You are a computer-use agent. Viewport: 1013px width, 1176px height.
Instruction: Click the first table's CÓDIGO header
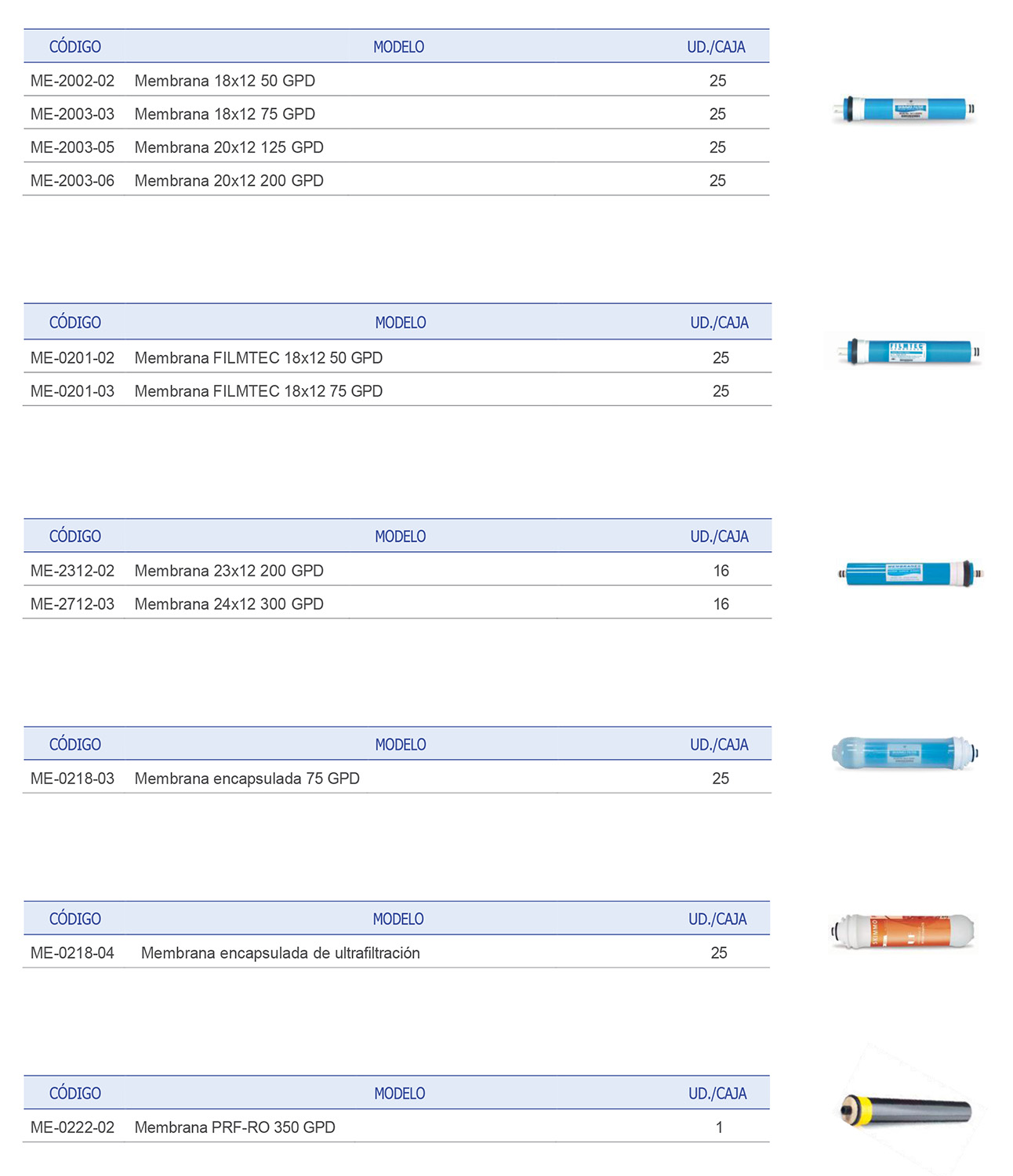click(75, 47)
